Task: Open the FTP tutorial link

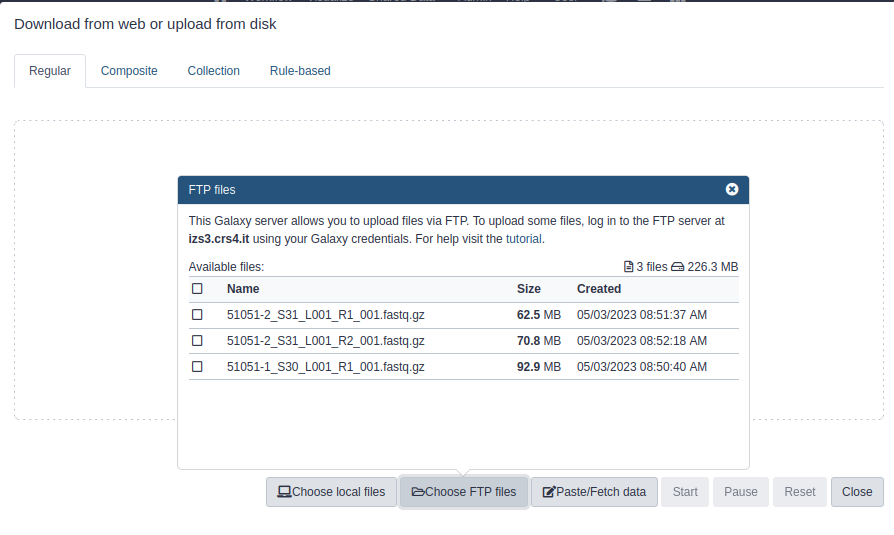Action: [524, 239]
